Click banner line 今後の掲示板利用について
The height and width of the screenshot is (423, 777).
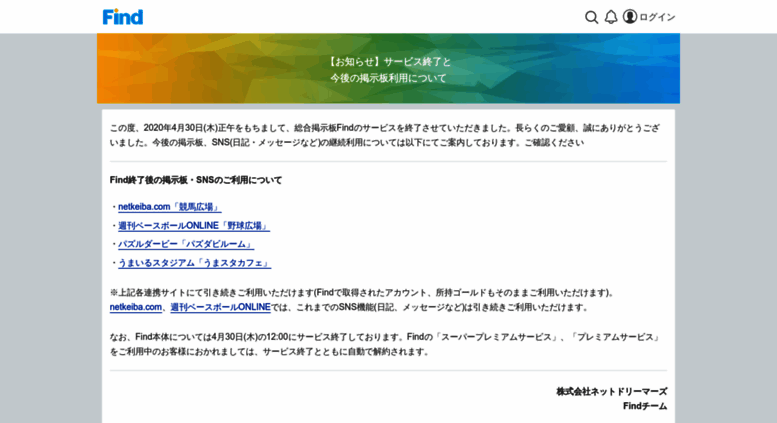click(388, 78)
